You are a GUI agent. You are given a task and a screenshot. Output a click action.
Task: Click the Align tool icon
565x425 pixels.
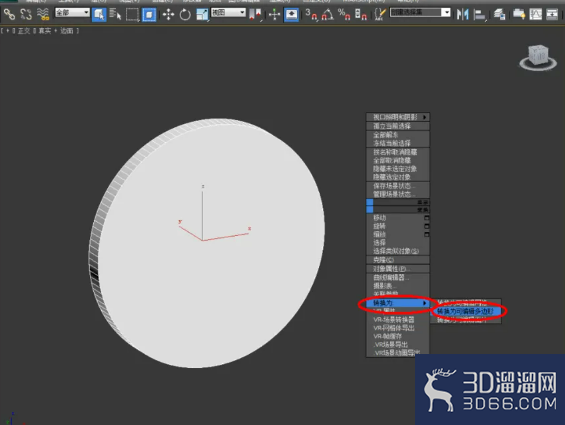click(x=480, y=14)
